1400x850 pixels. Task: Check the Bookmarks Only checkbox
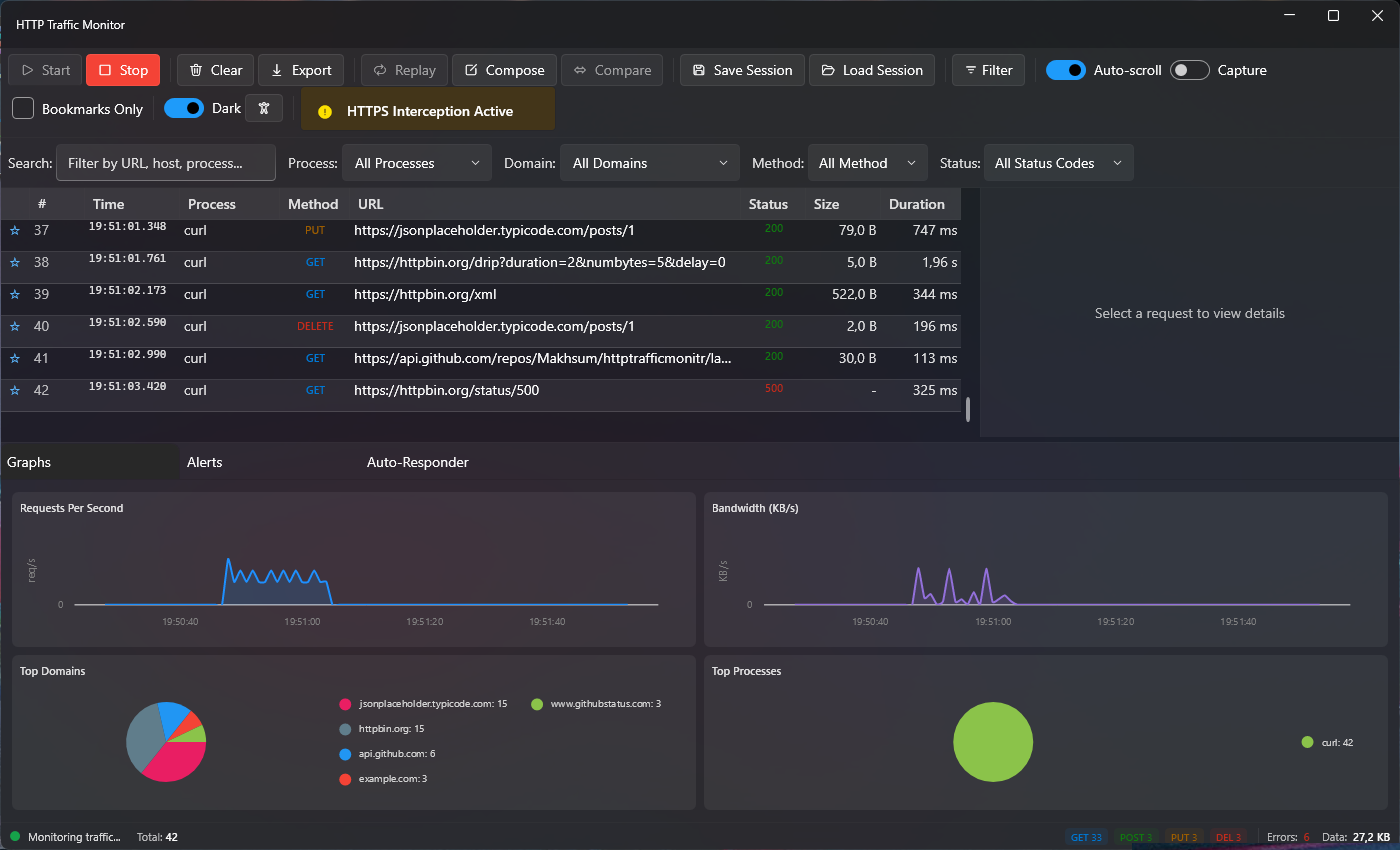click(23, 108)
